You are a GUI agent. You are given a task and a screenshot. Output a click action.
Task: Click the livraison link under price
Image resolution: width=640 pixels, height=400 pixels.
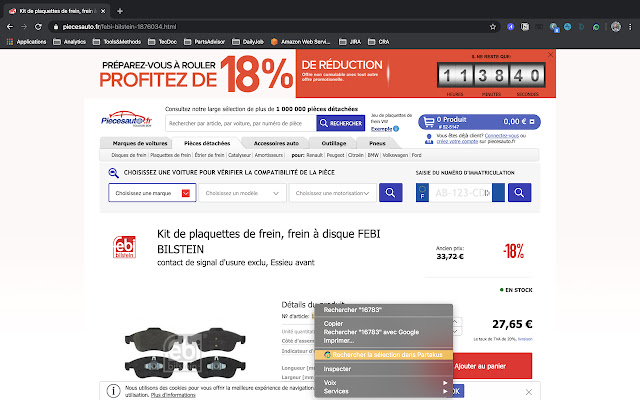525,339
